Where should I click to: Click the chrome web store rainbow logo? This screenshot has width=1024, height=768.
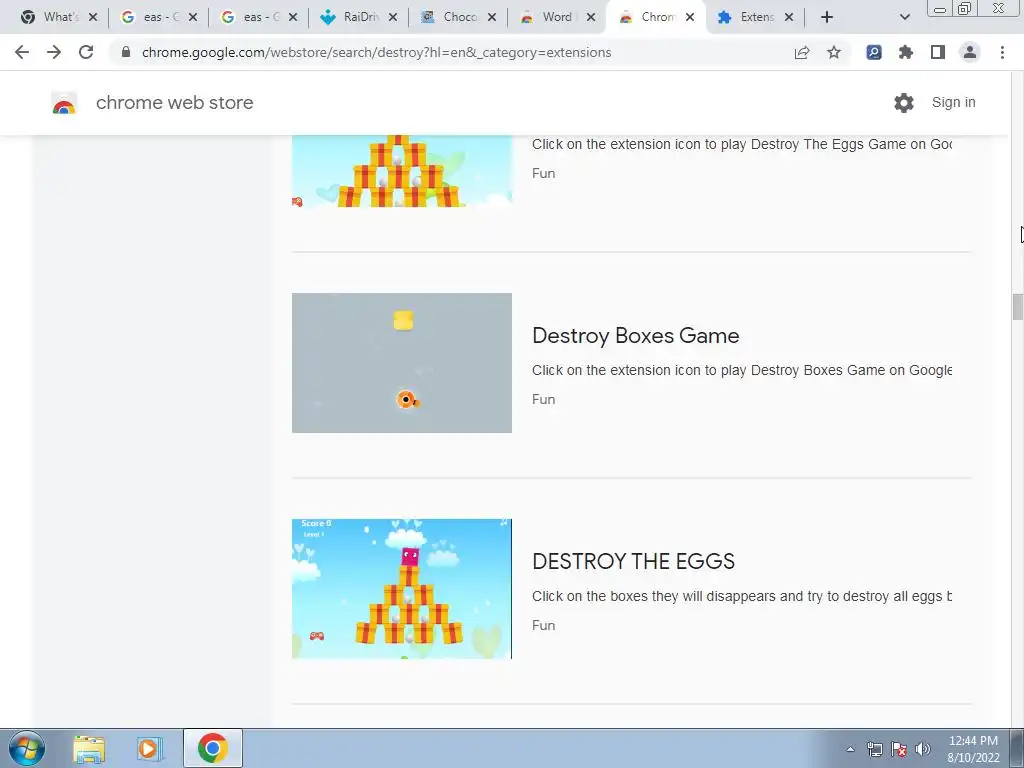tap(64, 103)
